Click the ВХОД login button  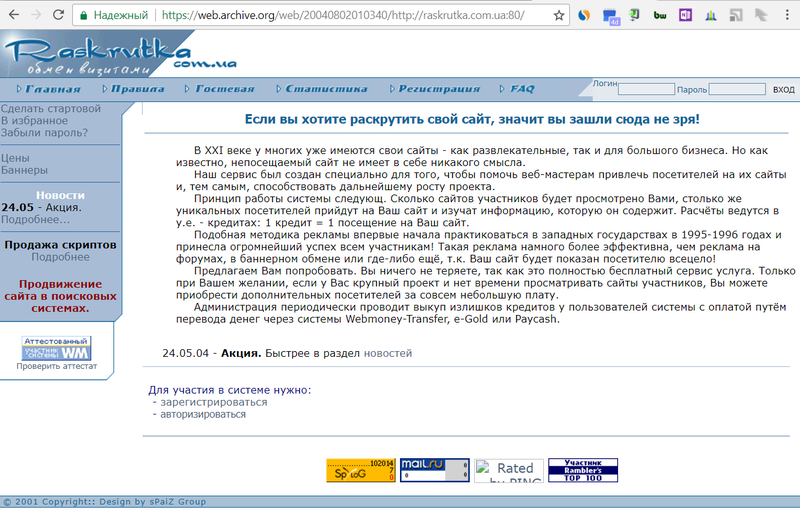pyautogui.click(x=783, y=90)
